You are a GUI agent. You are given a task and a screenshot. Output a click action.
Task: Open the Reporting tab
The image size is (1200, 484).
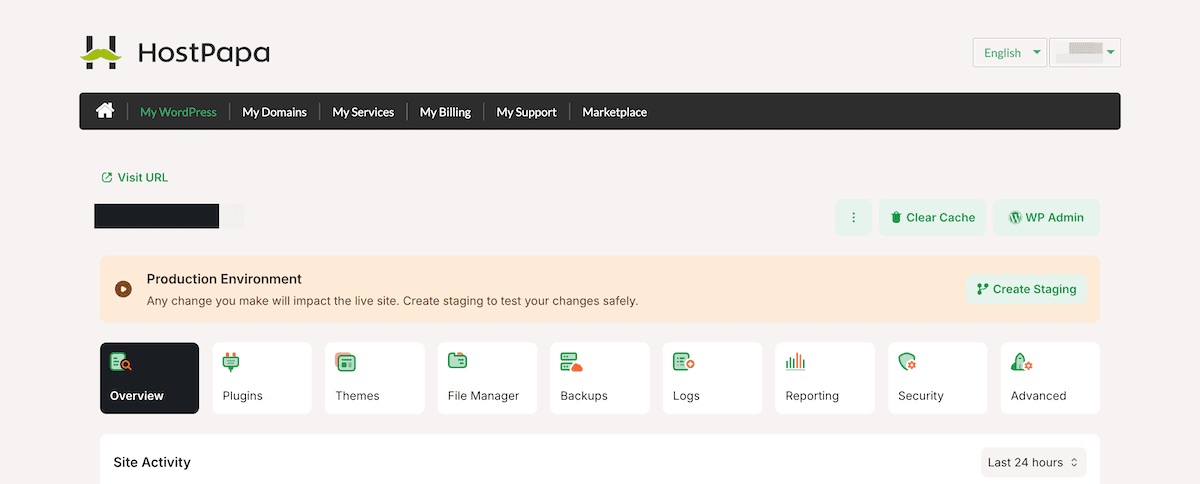coord(824,378)
